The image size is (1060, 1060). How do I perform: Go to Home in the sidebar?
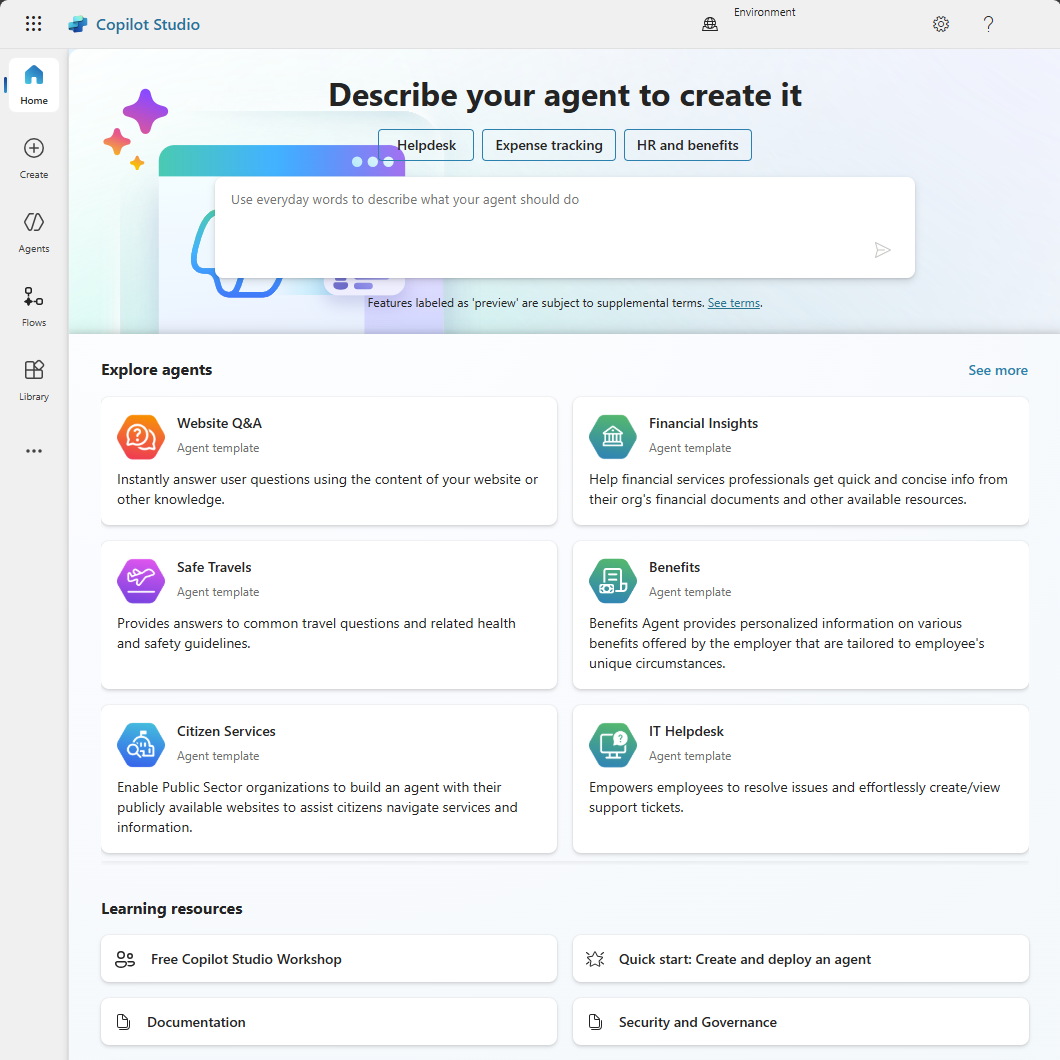34,85
